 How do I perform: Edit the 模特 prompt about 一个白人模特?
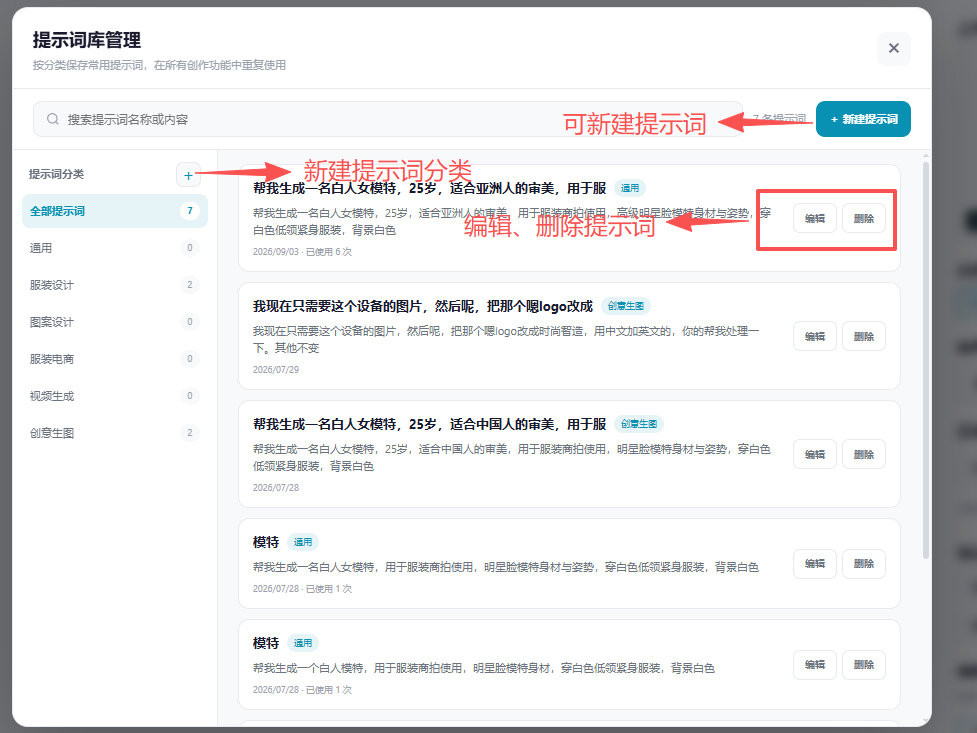(x=814, y=664)
